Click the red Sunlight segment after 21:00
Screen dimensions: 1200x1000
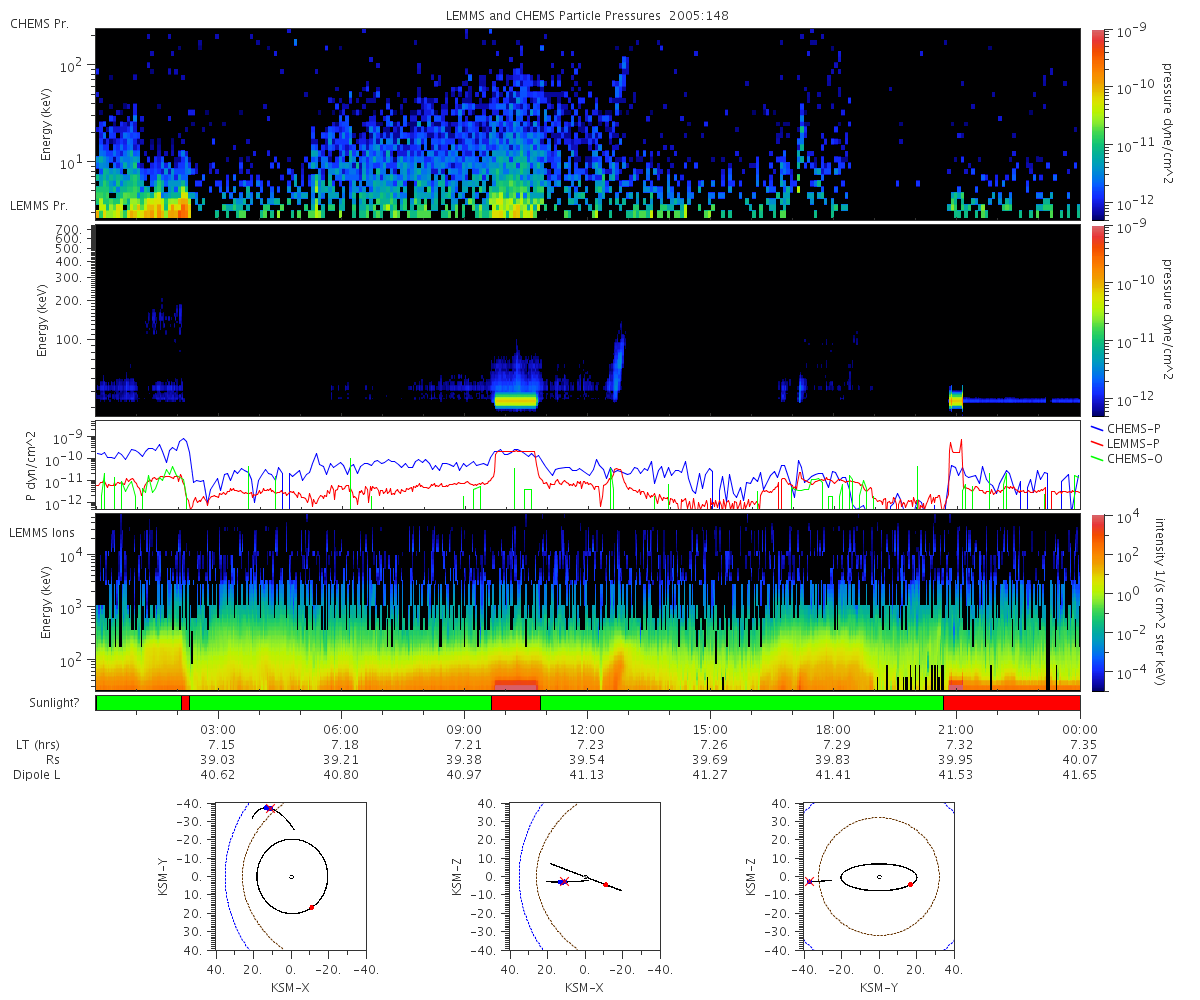tap(1011, 703)
